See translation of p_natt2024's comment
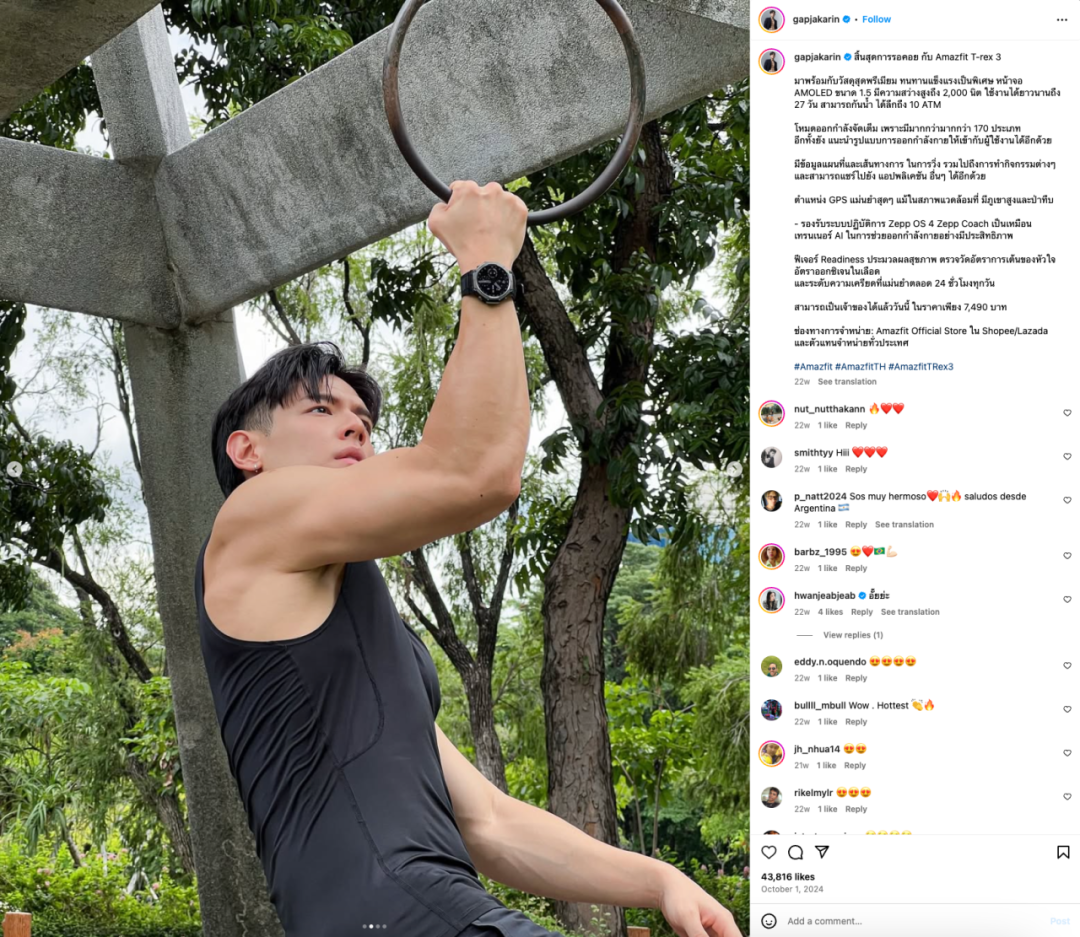 click(x=904, y=525)
